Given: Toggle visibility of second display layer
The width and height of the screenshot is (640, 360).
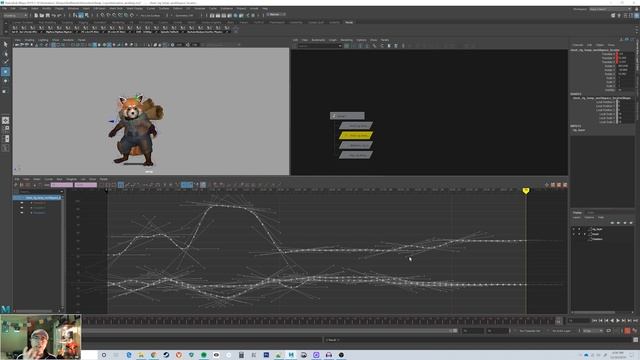Looking at the screenshot, I should point(573,234).
